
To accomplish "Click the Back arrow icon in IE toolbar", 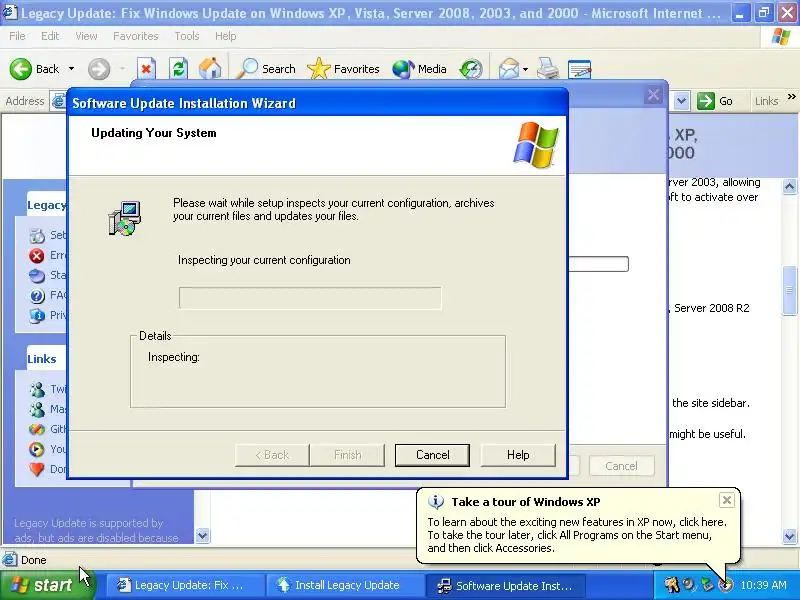I will click(20, 69).
